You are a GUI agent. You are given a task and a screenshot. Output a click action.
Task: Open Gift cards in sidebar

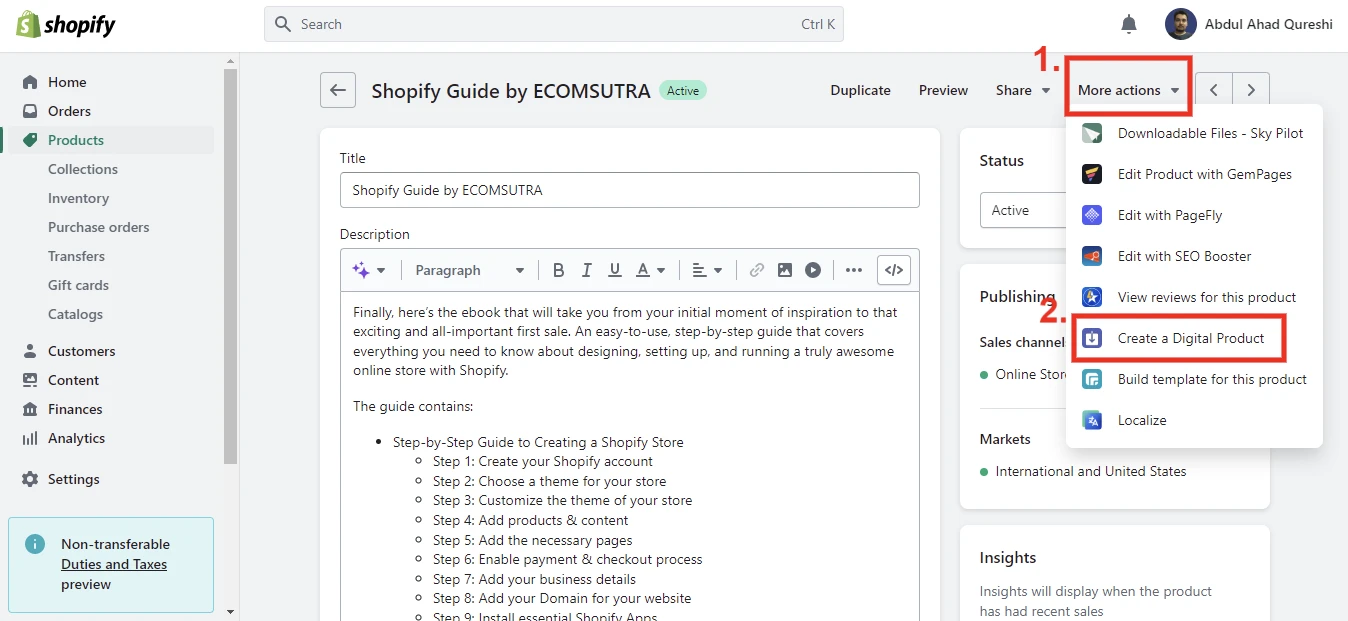click(x=78, y=285)
